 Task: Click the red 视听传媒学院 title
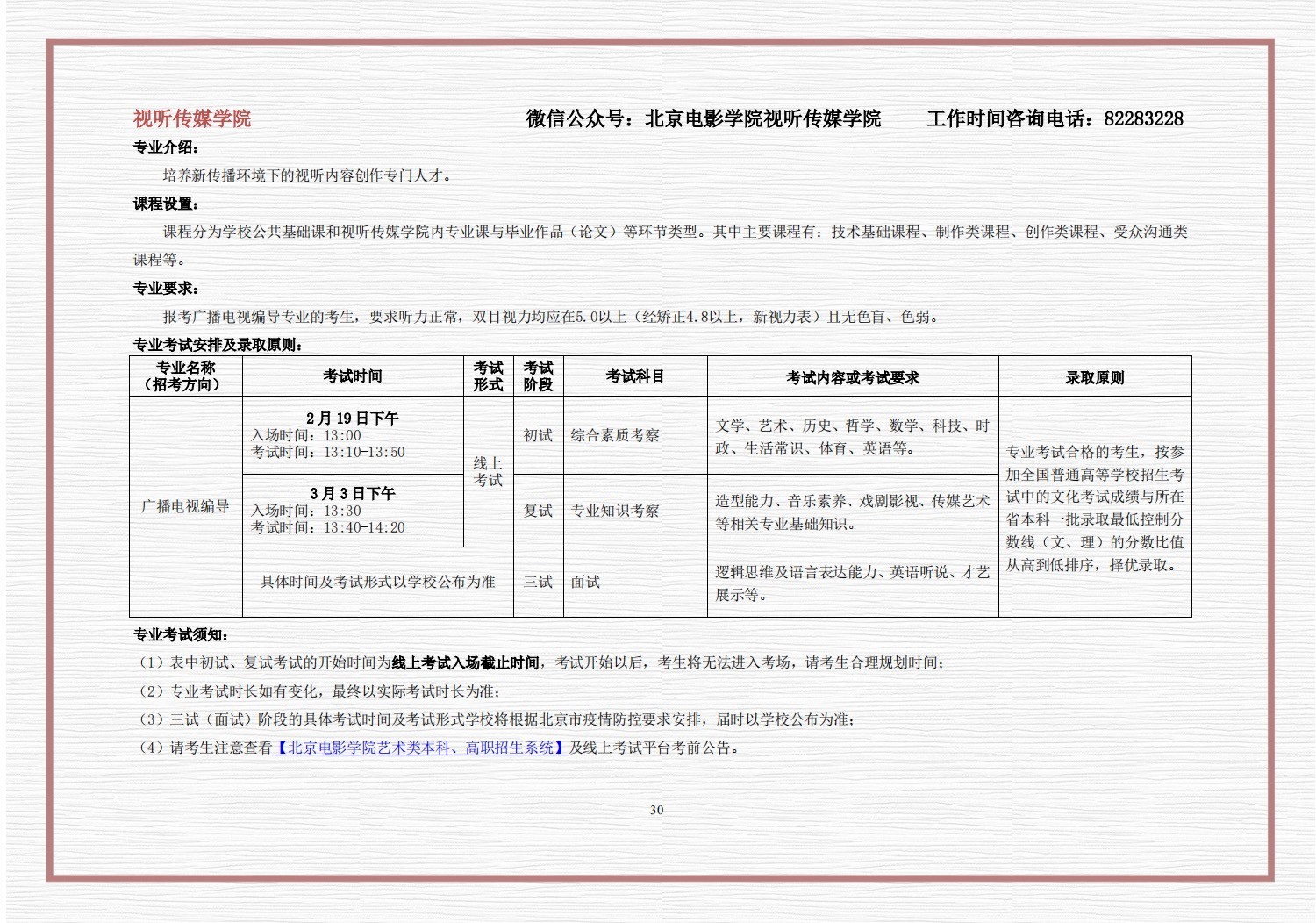pyautogui.click(x=192, y=119)
